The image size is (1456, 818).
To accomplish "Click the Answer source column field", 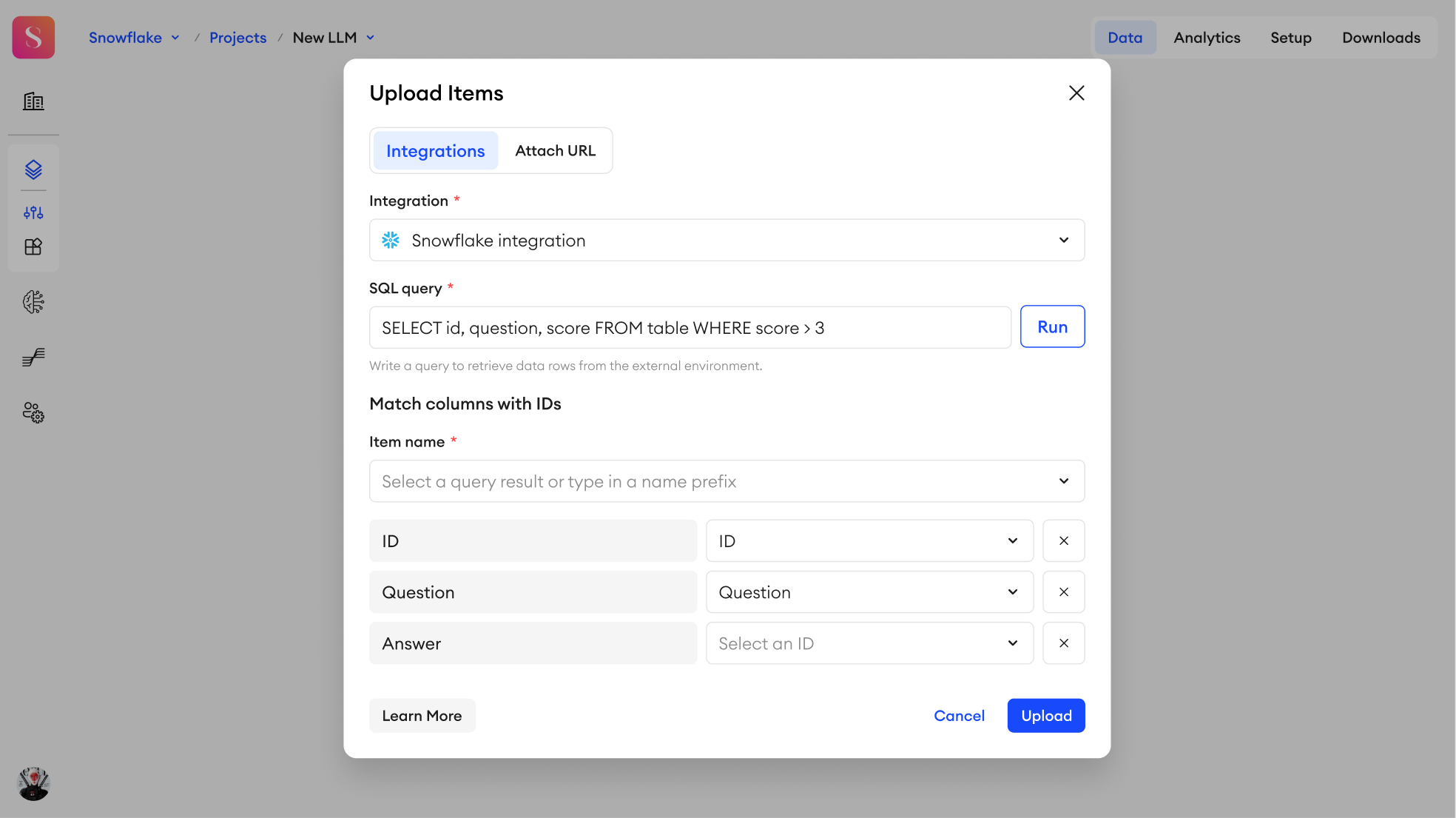I will [x=533, y=643].
